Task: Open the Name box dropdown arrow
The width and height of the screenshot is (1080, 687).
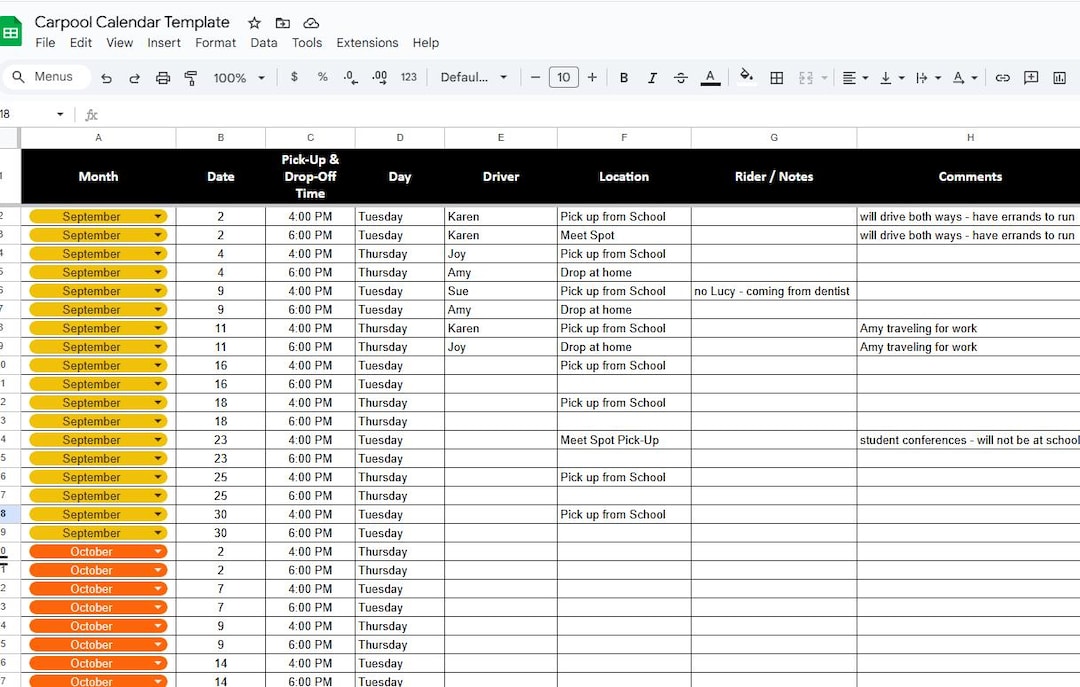Action: coord(60,114)
